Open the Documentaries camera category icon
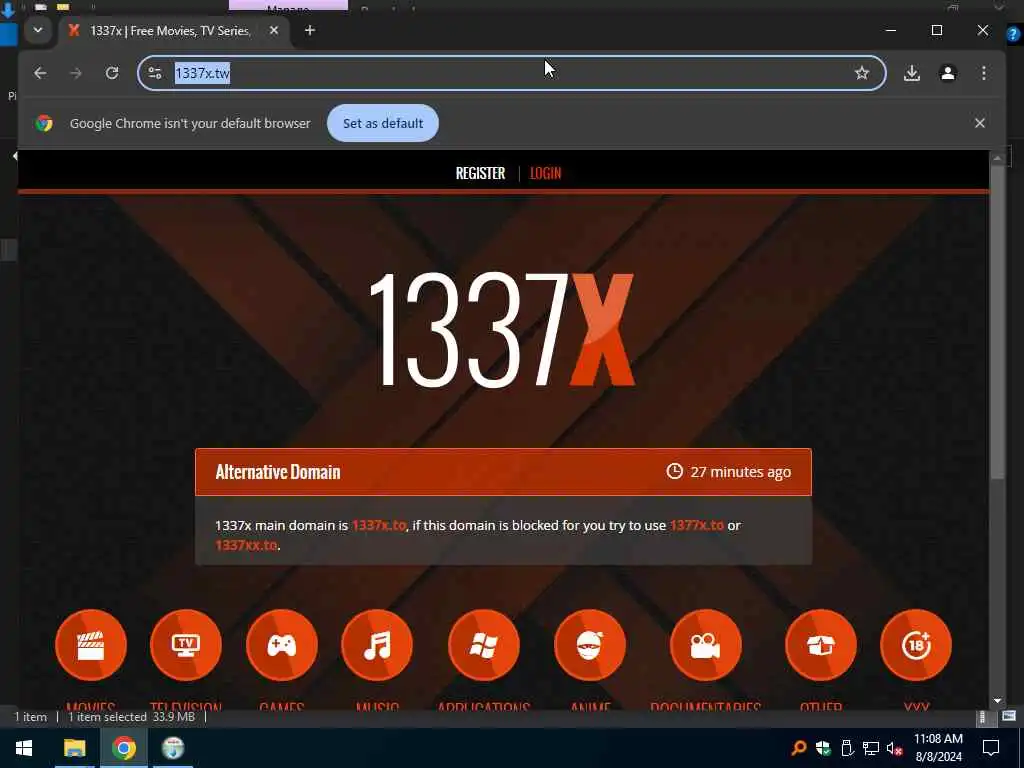 click(x=706, y=645)
